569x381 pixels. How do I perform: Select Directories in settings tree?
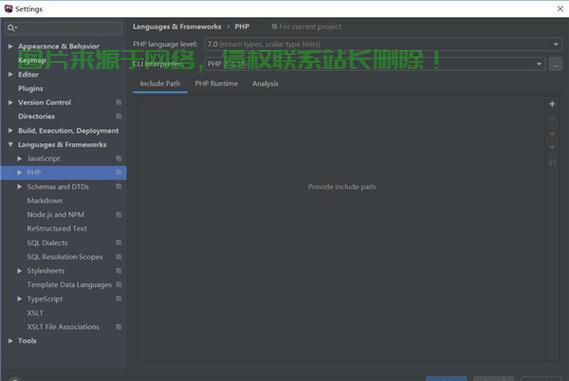36,116
